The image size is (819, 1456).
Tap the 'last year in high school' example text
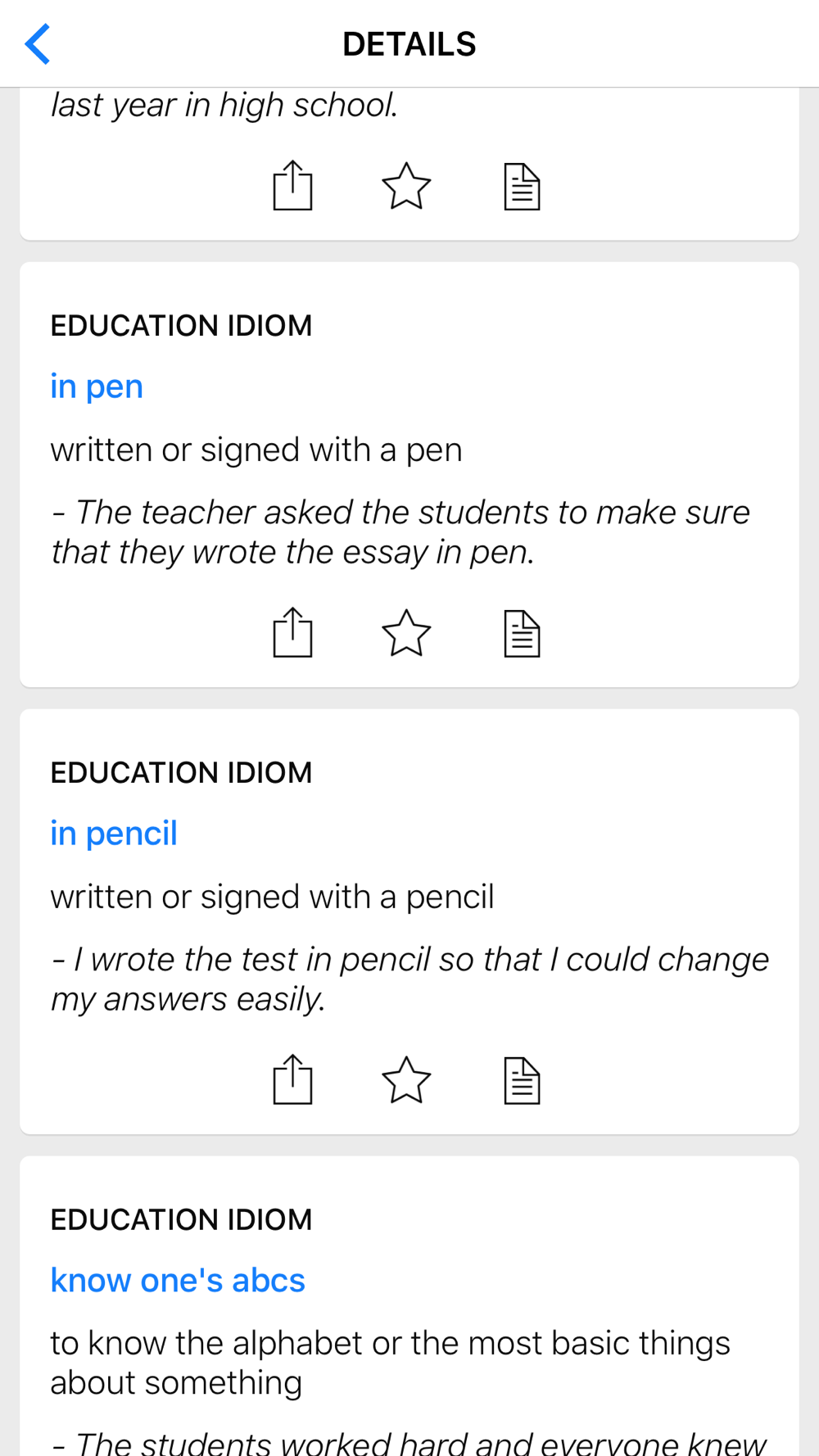(225, 106)
